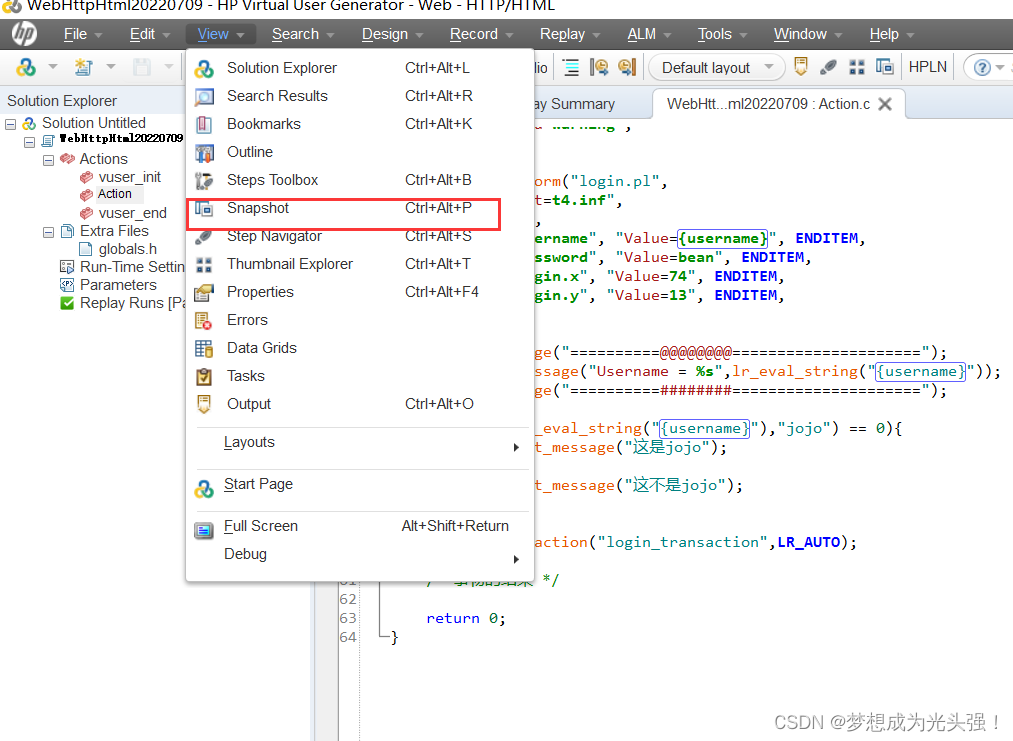
Task: Open Parameters node in tree
Action: 118,285
